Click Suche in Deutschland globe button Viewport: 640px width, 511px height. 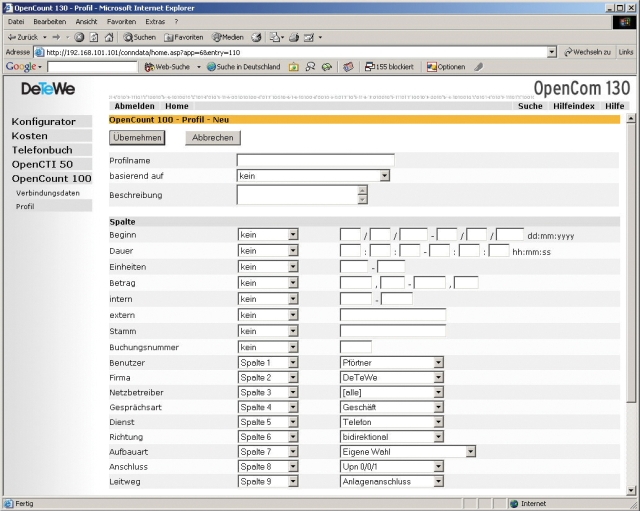(244, 67)
